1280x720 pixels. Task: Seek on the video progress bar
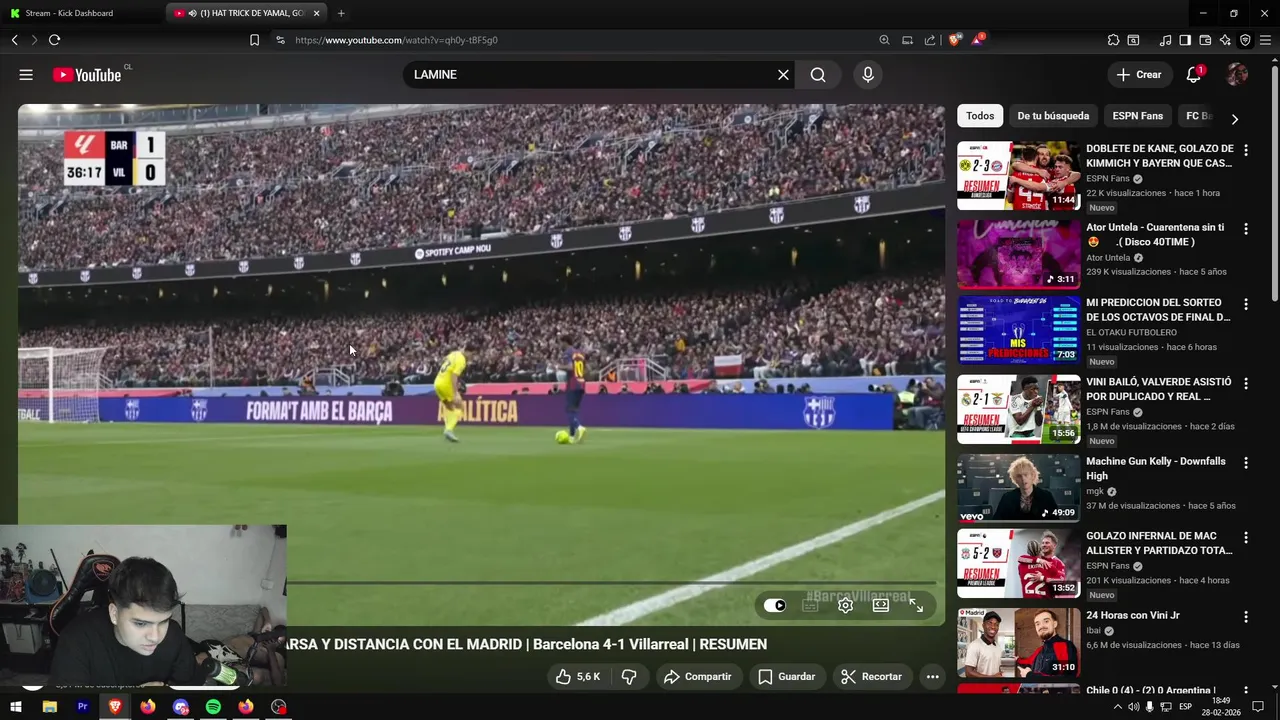pos(612,583)
